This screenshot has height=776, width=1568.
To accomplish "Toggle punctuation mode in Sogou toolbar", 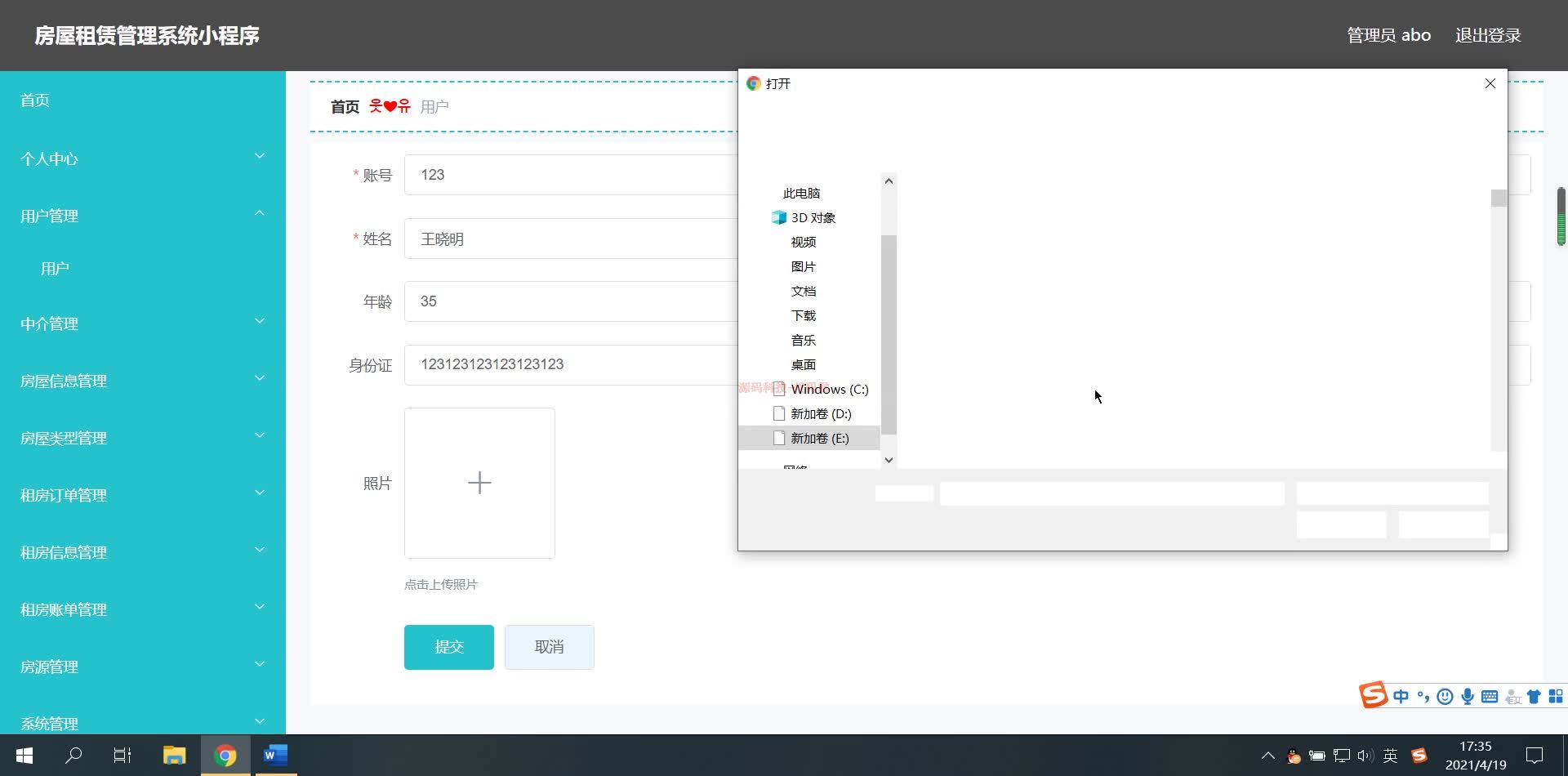I will [x=1423, y=696].
